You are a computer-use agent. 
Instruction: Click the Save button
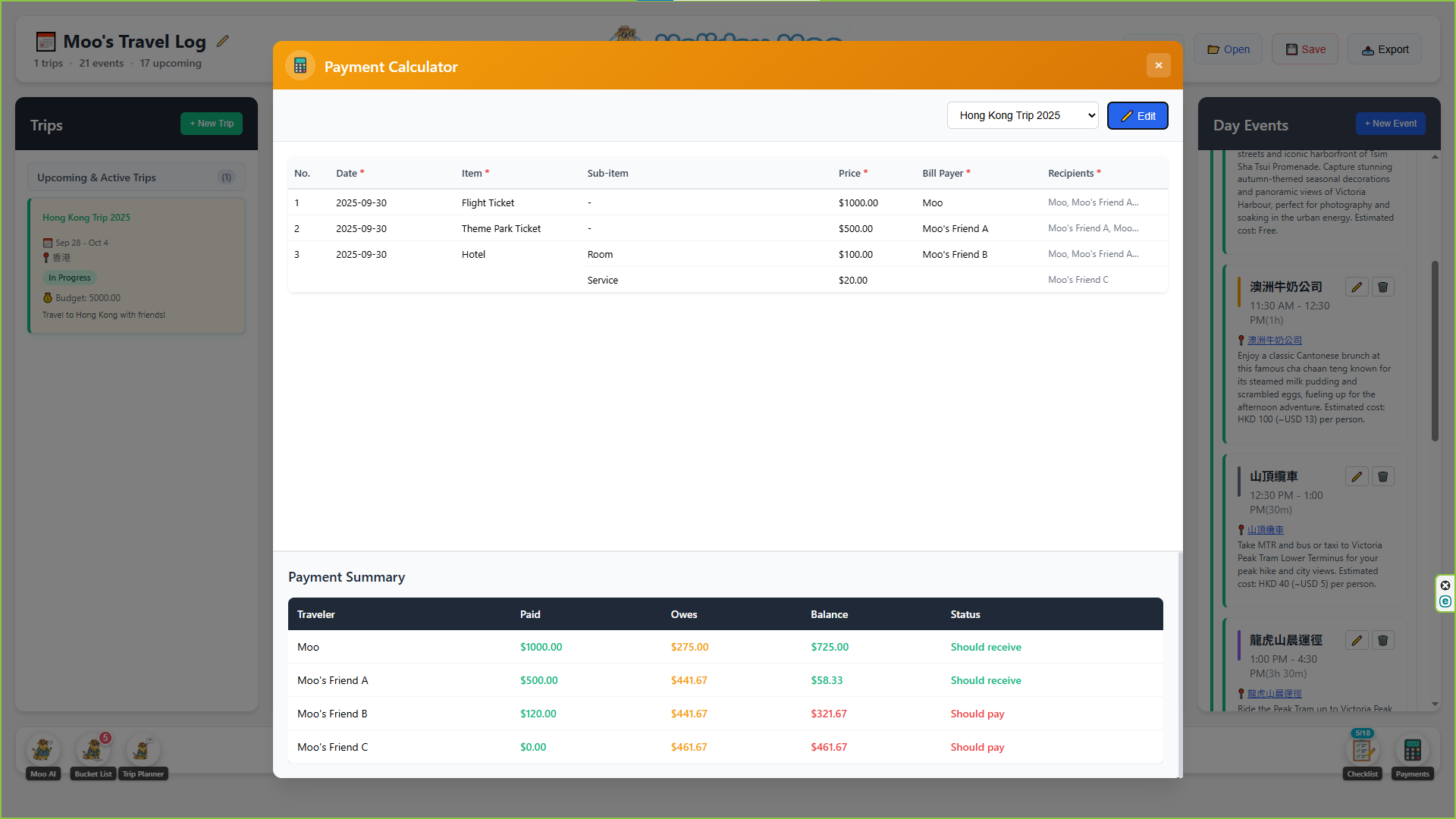pyautogui.click(x=1304, y=49)
